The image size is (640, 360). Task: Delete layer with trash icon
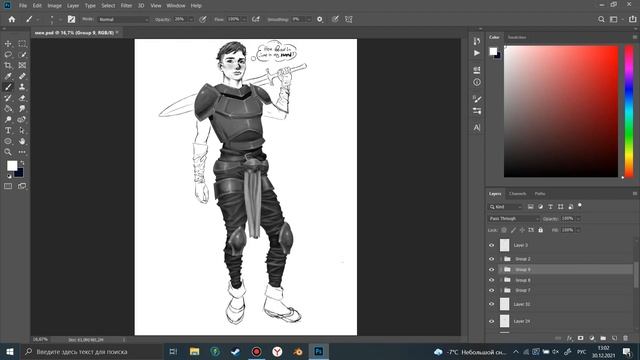point(625,338)
